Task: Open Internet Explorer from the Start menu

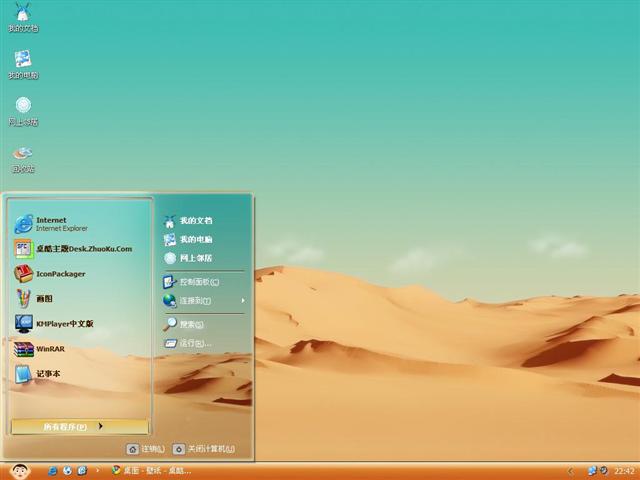Action: 60,223
